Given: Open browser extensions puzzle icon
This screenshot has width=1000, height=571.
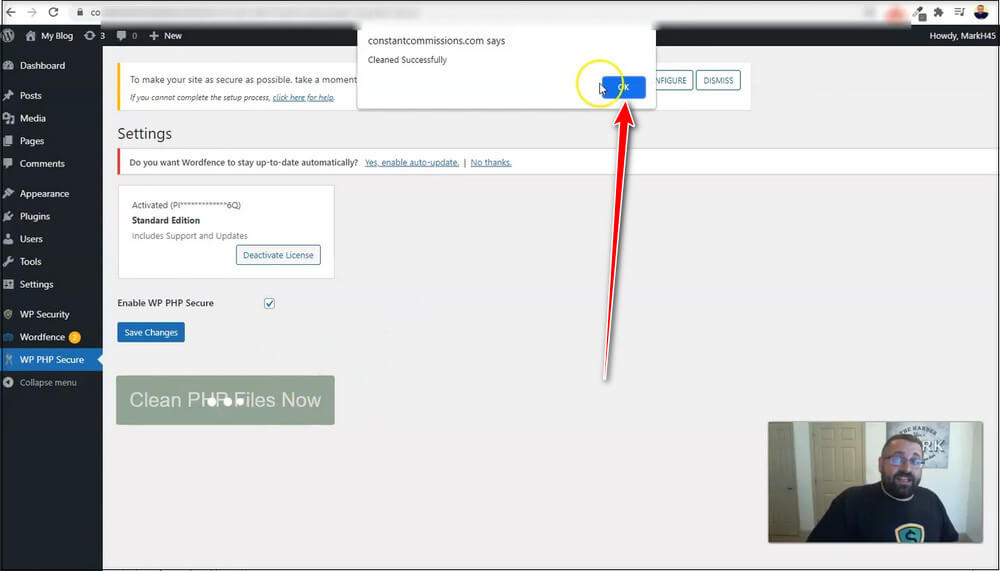Looking at the screenshot, I should tap(938, 12).
